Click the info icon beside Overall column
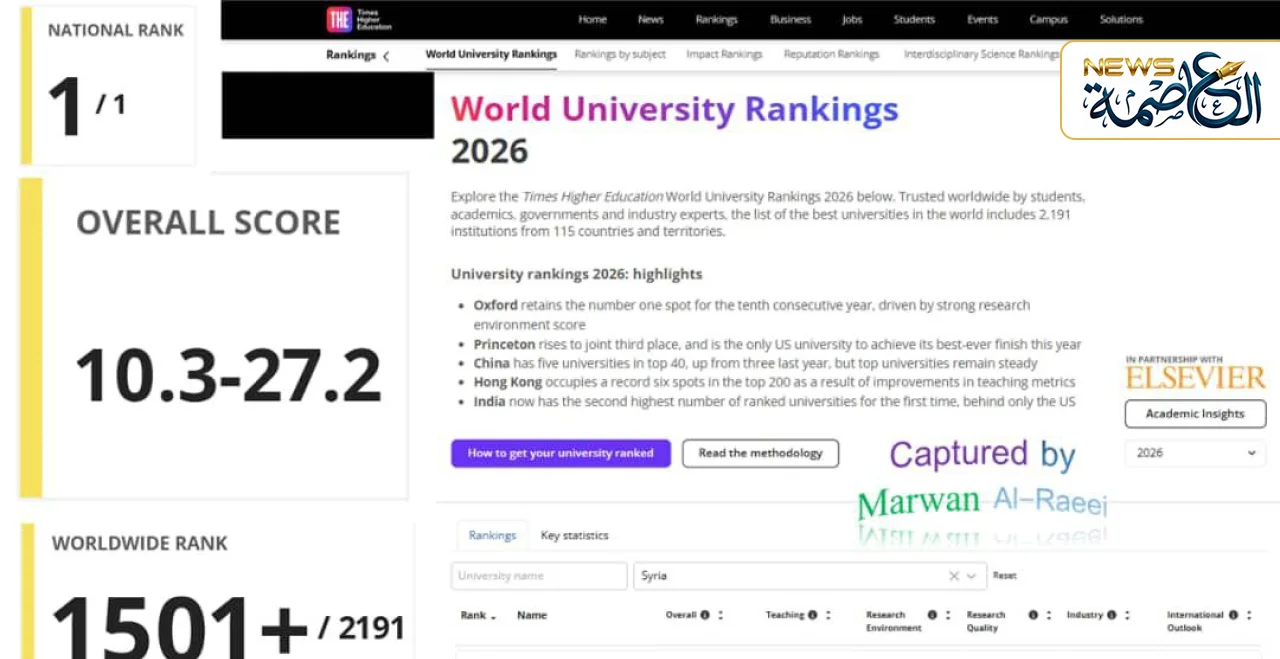Viewport: 1280px width, 659px height. pos(705,615)
